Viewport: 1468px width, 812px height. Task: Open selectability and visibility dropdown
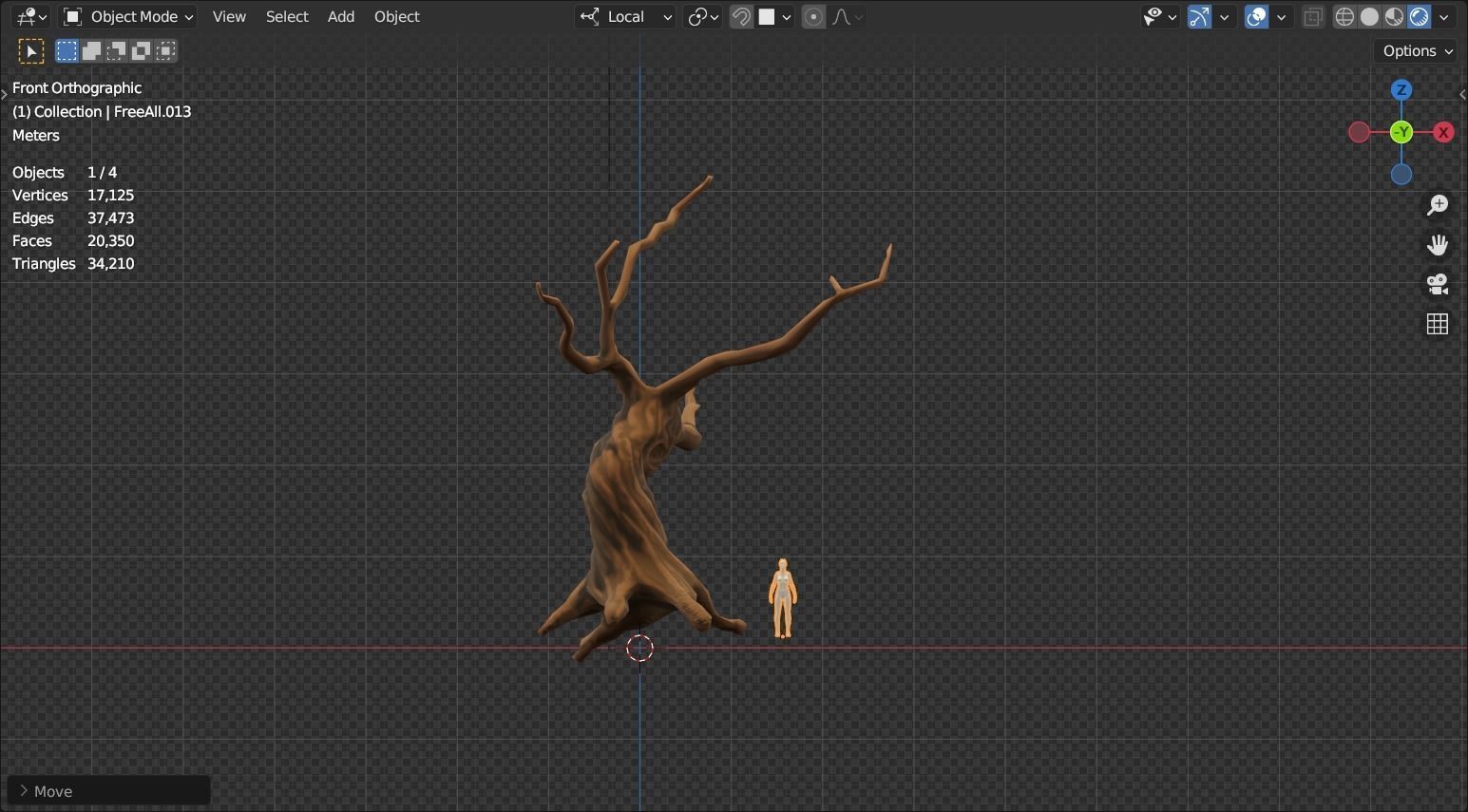coord(1160,16)
